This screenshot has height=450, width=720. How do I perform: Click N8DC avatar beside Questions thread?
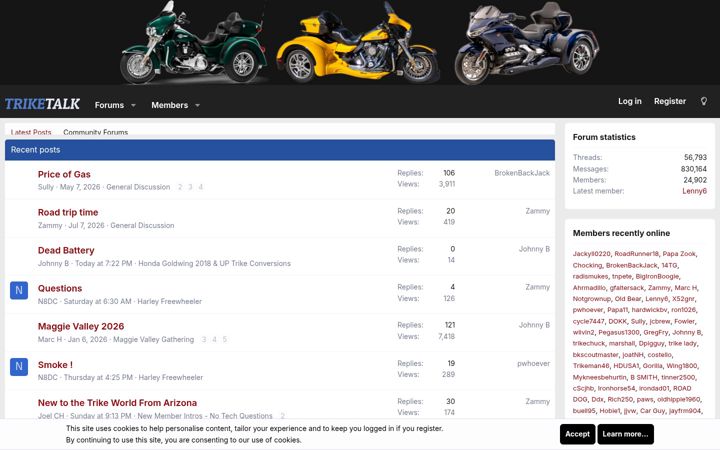pos(19,290)
